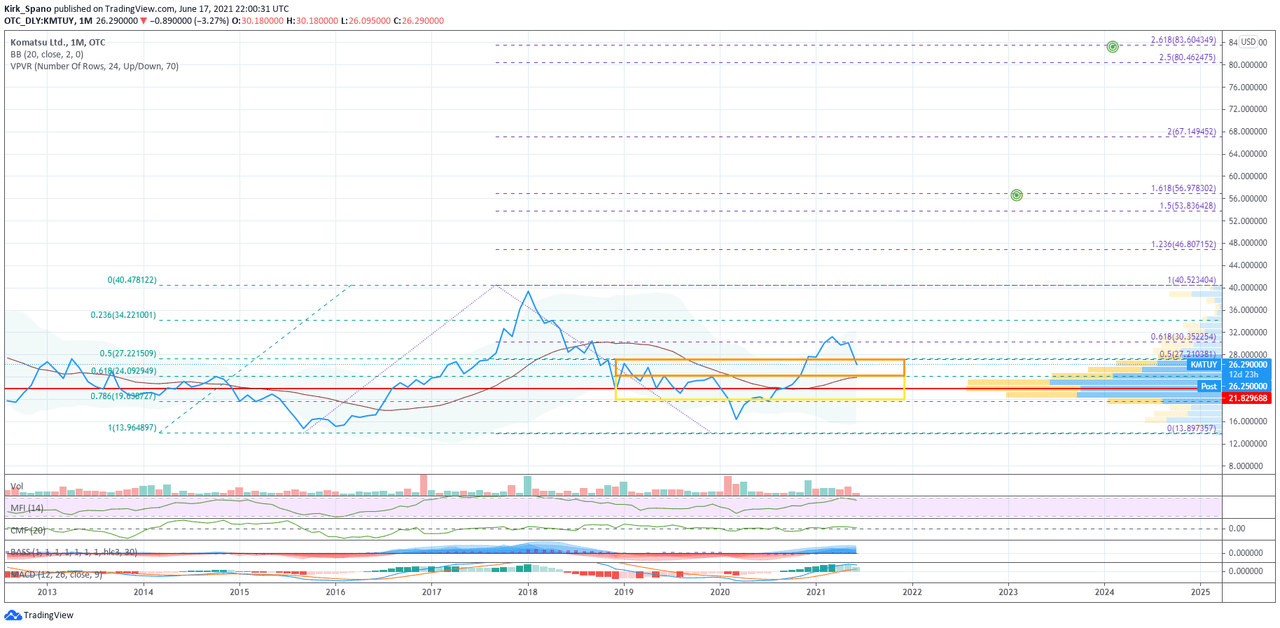Screen dimensions: 1280x628
Task: Select the MACD (12, 26, close, 9) label
Action: pos(58,574)
